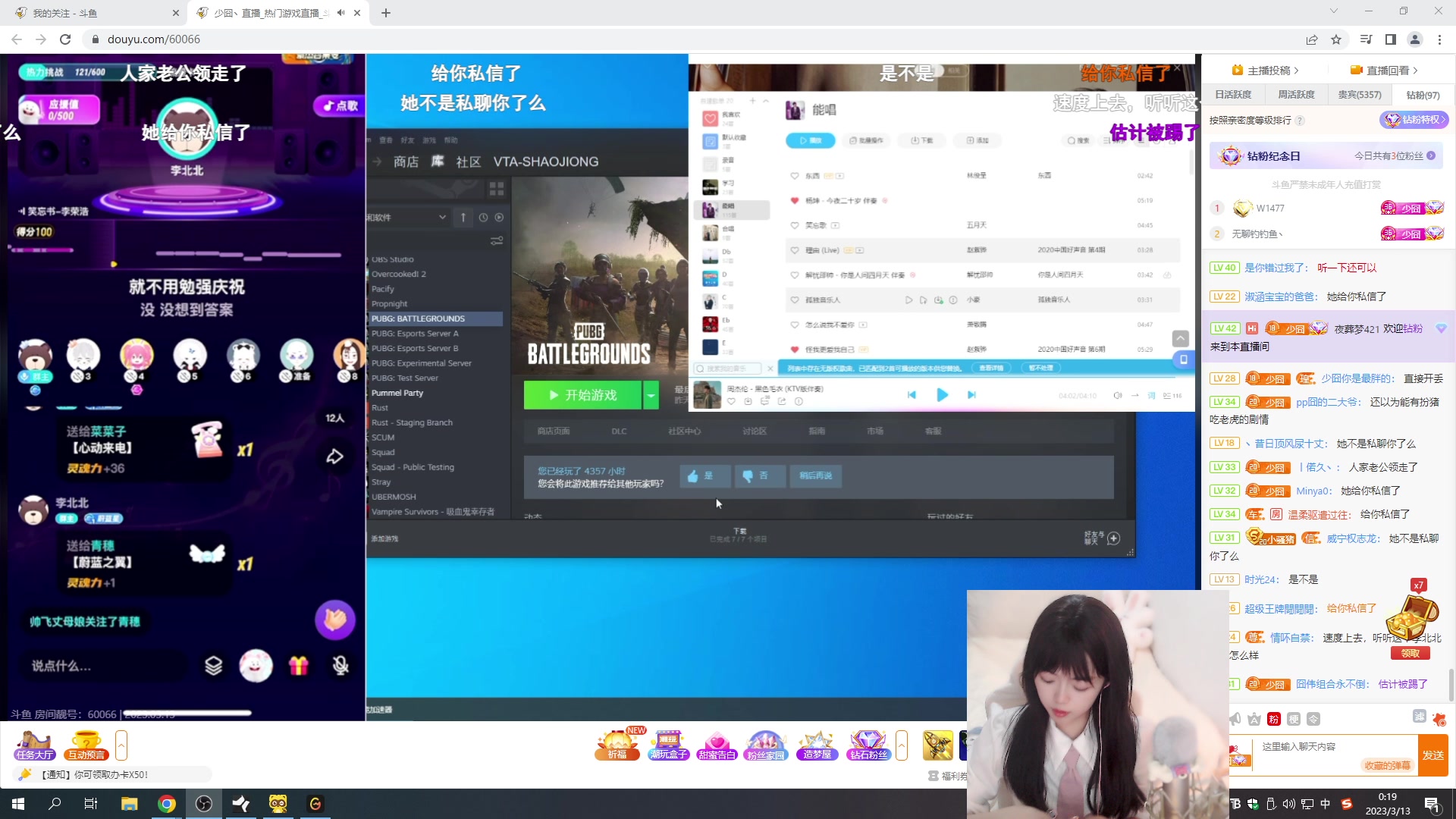Switch to 贵宾(5357) tab
The image size is (1456, 819).
1359,95
